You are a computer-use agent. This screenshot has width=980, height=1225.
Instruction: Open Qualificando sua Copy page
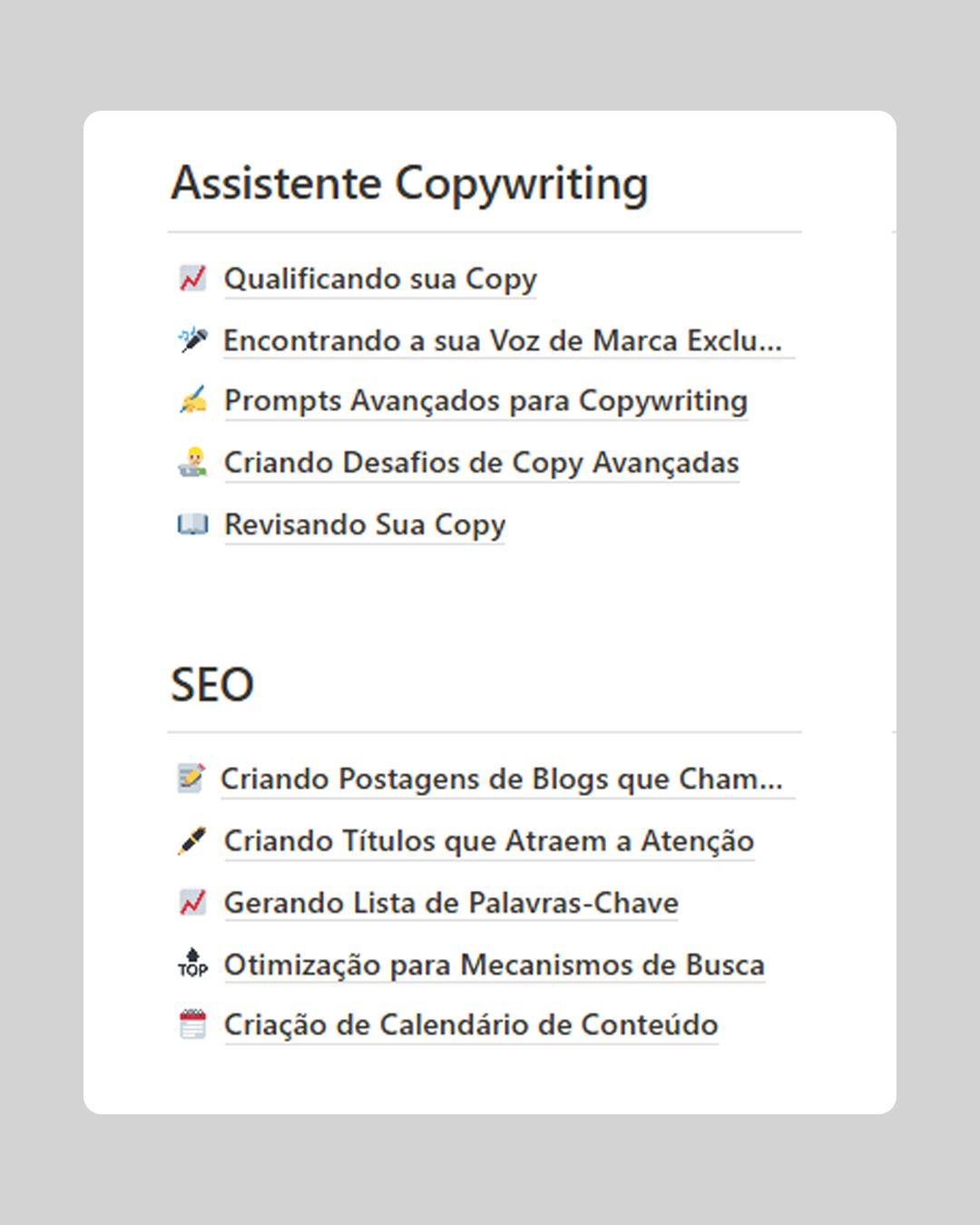[380, 279]
